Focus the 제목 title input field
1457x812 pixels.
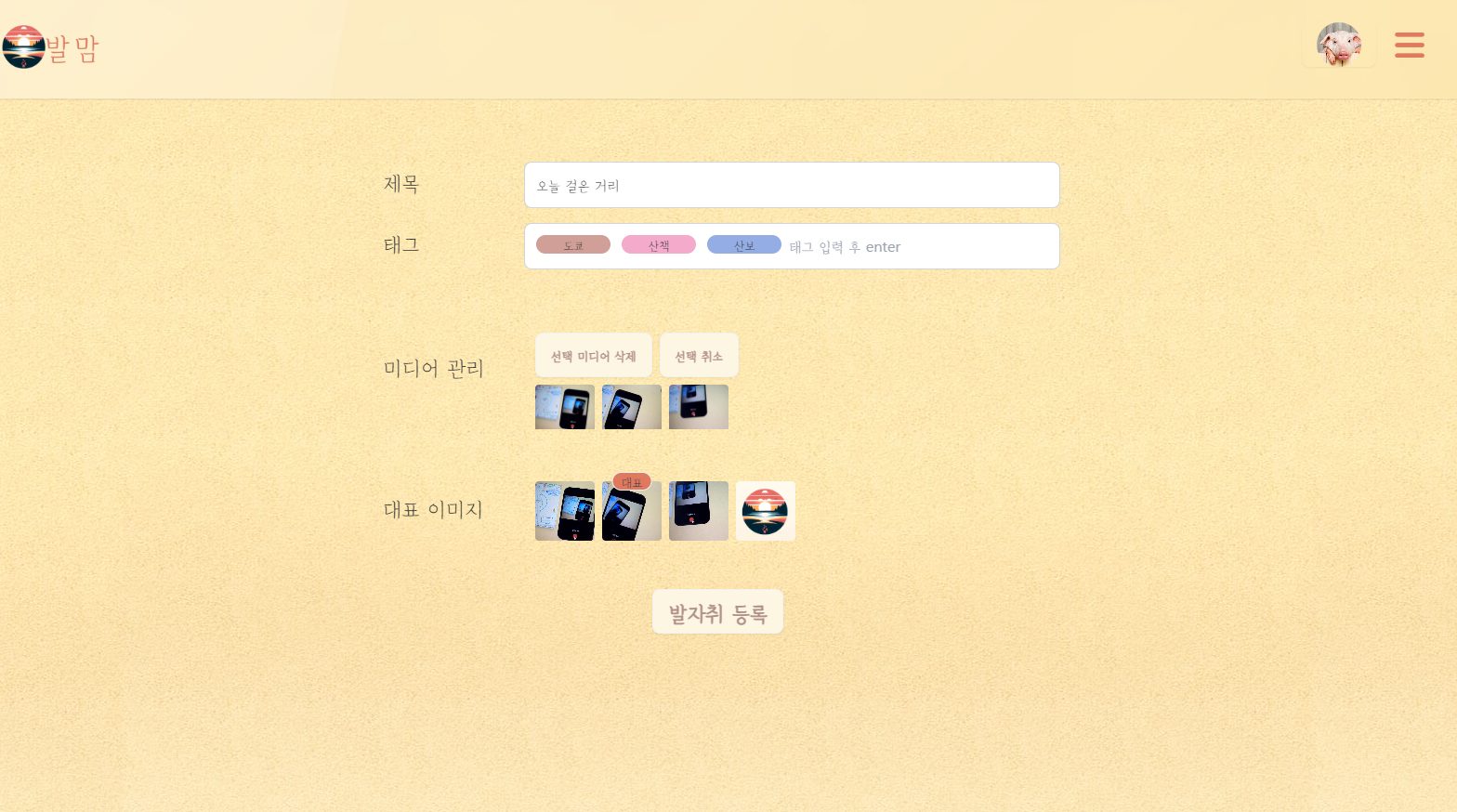(x=792, y=185)
